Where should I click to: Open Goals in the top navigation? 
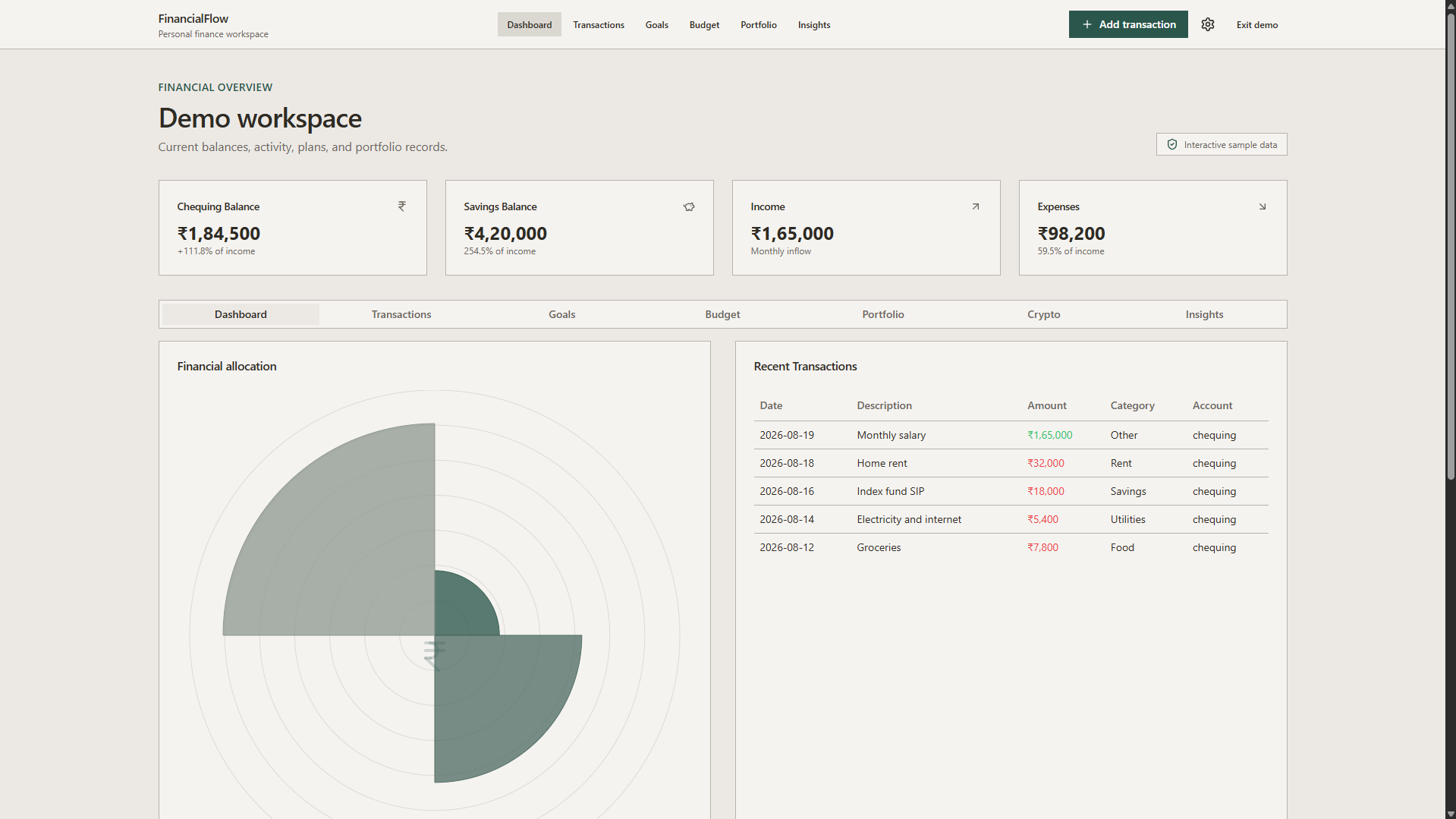(x=657, y=24)
